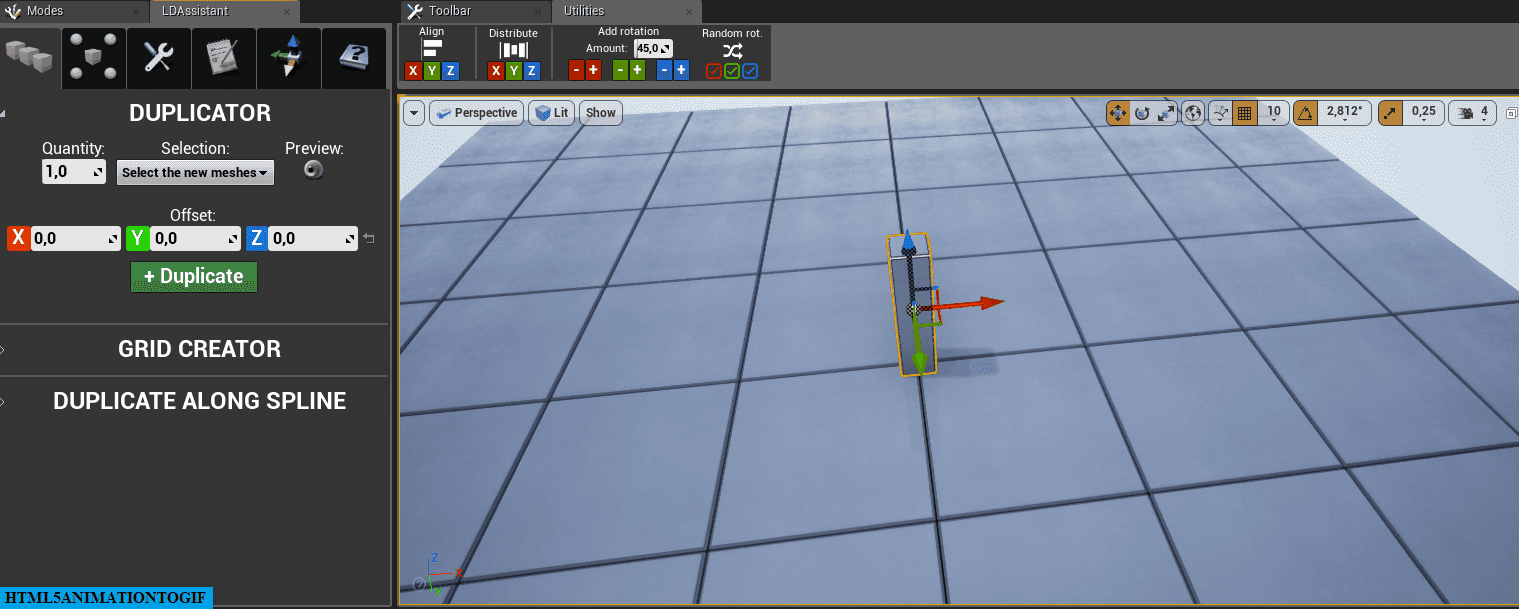1519x609 pixels.
Task: Distribute selection on Y axis
Action: (x=514, y=71)
